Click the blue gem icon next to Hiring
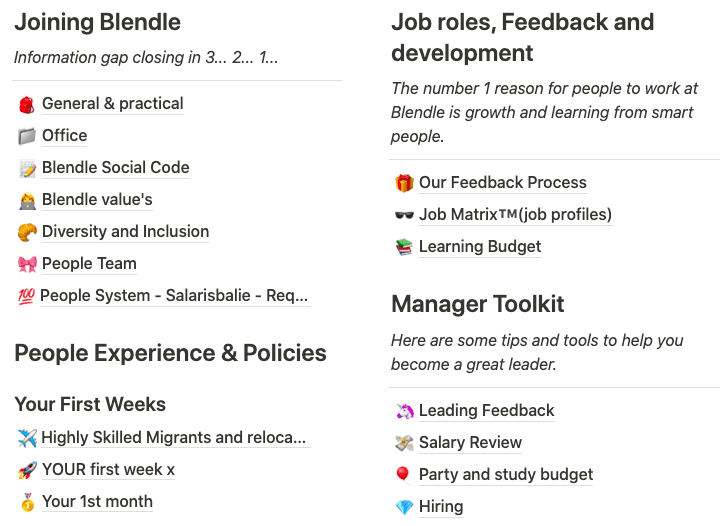The width and height of the screenshot is (724, 526). [x=404, y=508]
